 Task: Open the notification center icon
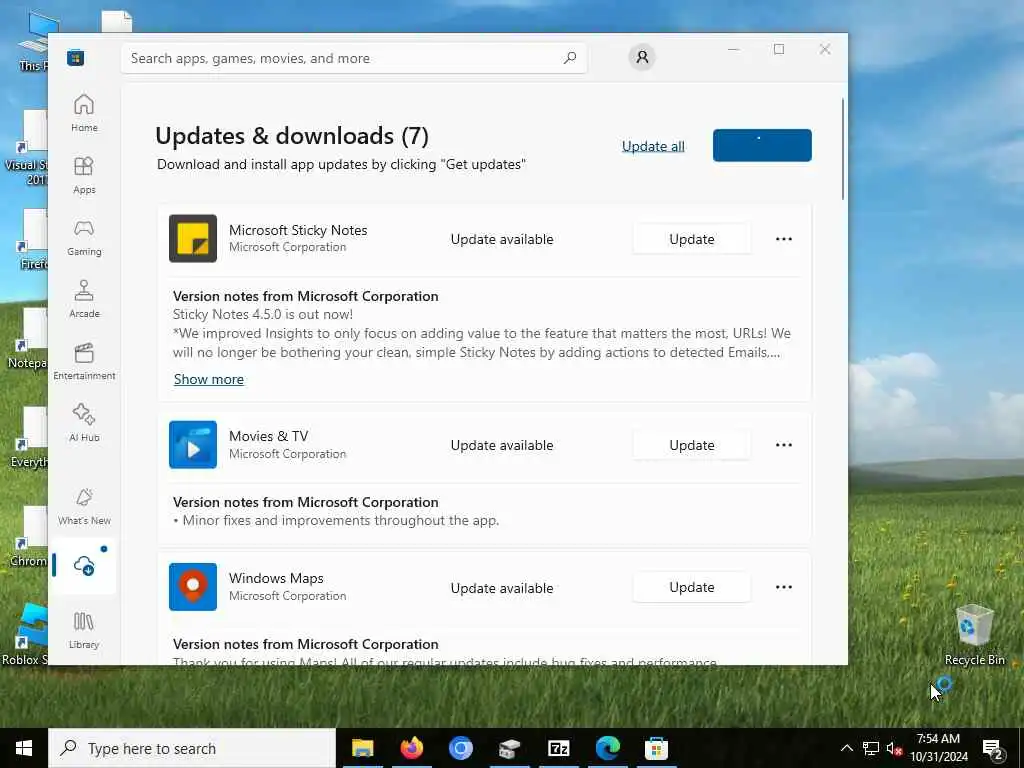click(993, 748)
